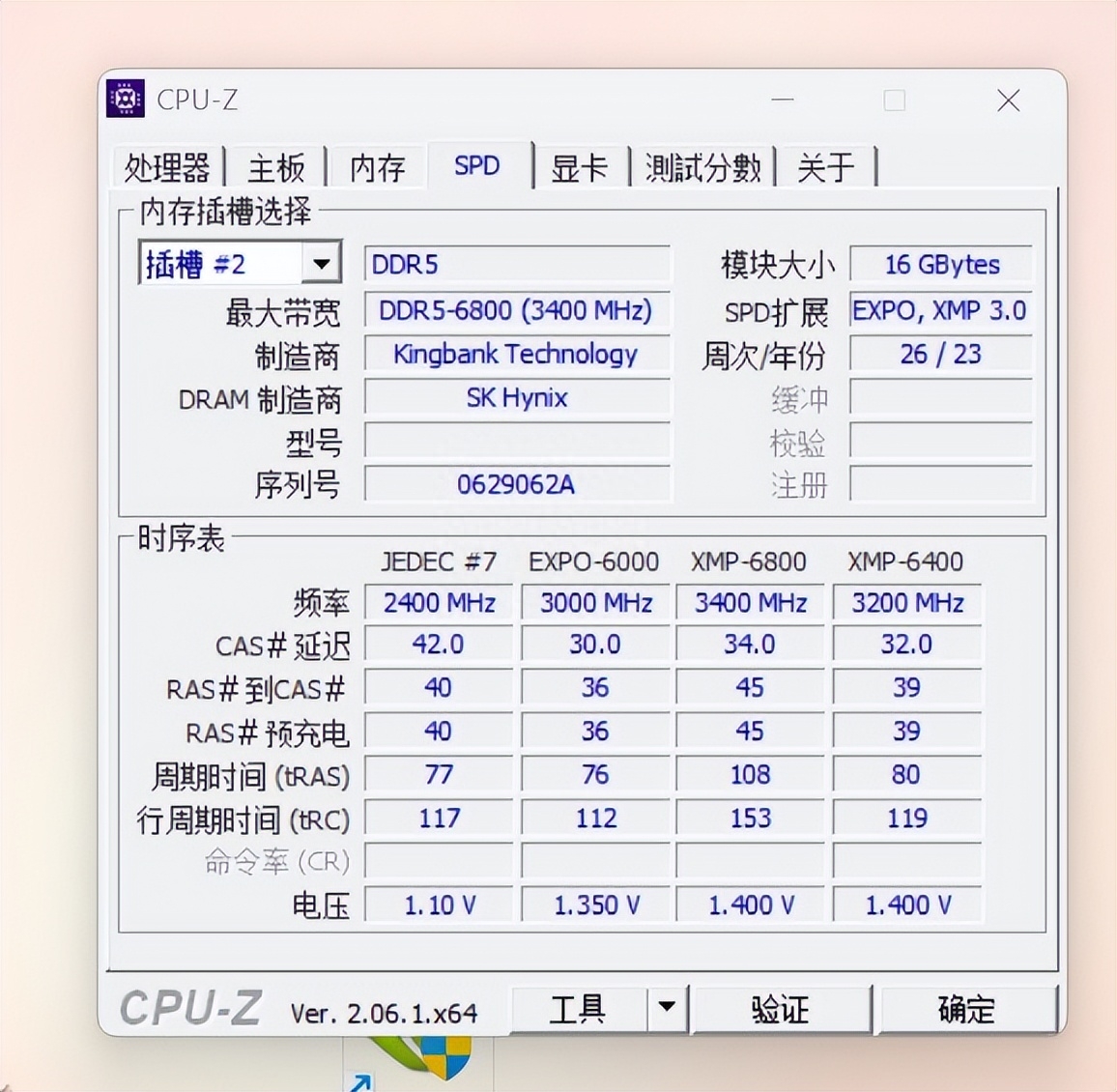This screenshot has height=1092, width=1117.
Task: Click the XMP-6400 column header
Action: click(905, 562)
